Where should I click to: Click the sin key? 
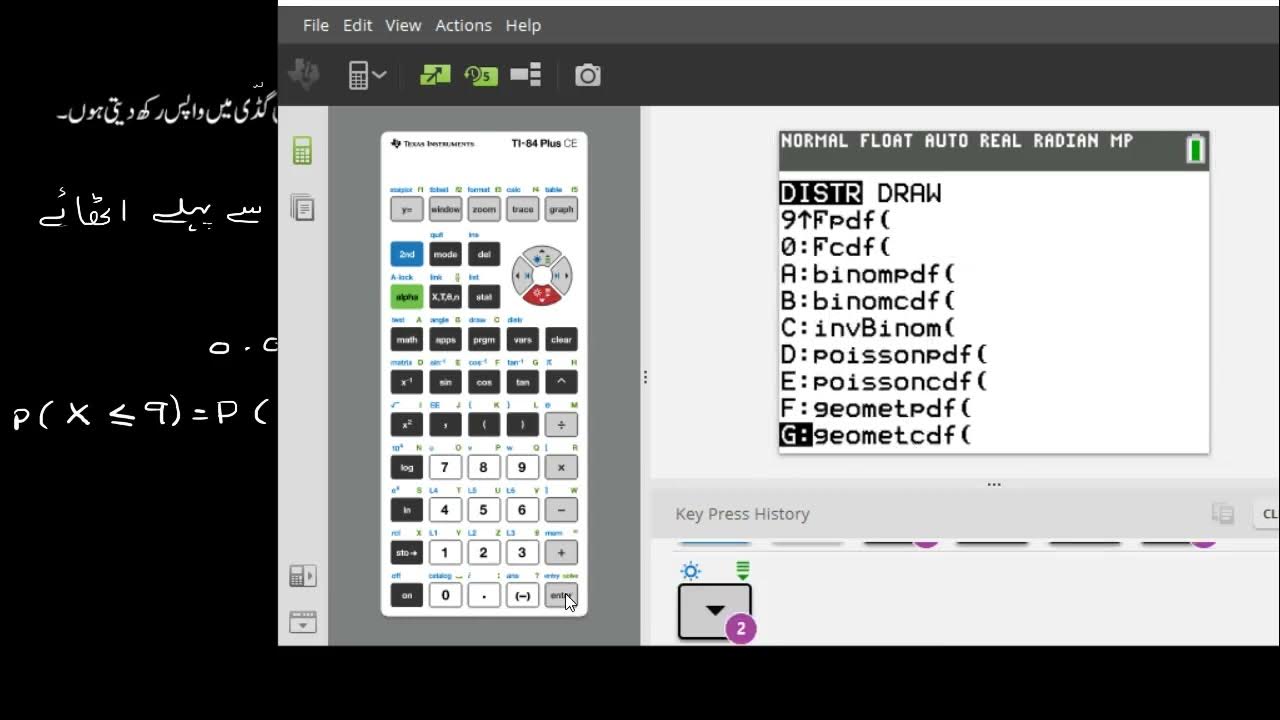coord(445,382)
